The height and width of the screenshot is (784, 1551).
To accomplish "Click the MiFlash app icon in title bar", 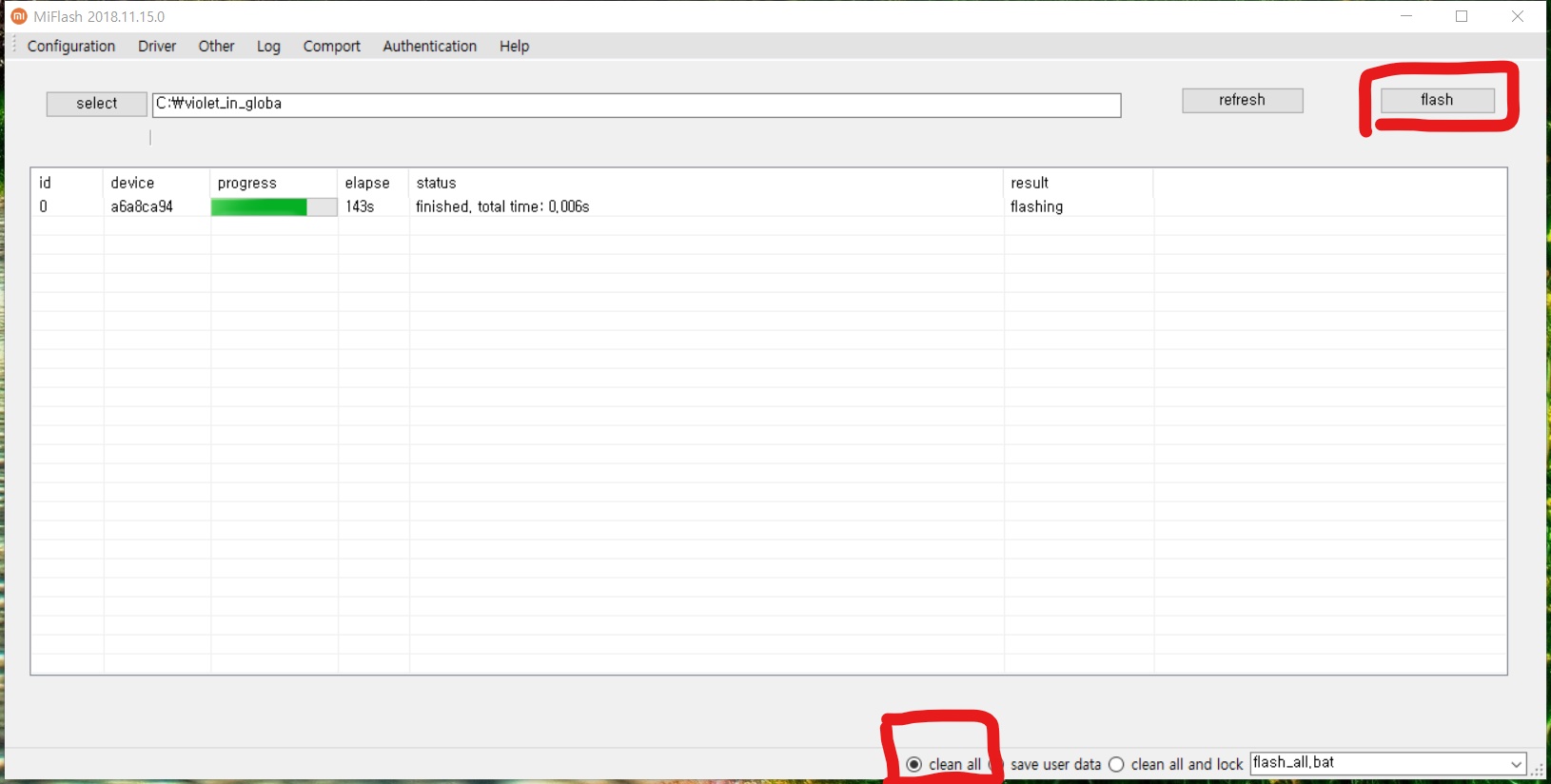I will point(18,16).
